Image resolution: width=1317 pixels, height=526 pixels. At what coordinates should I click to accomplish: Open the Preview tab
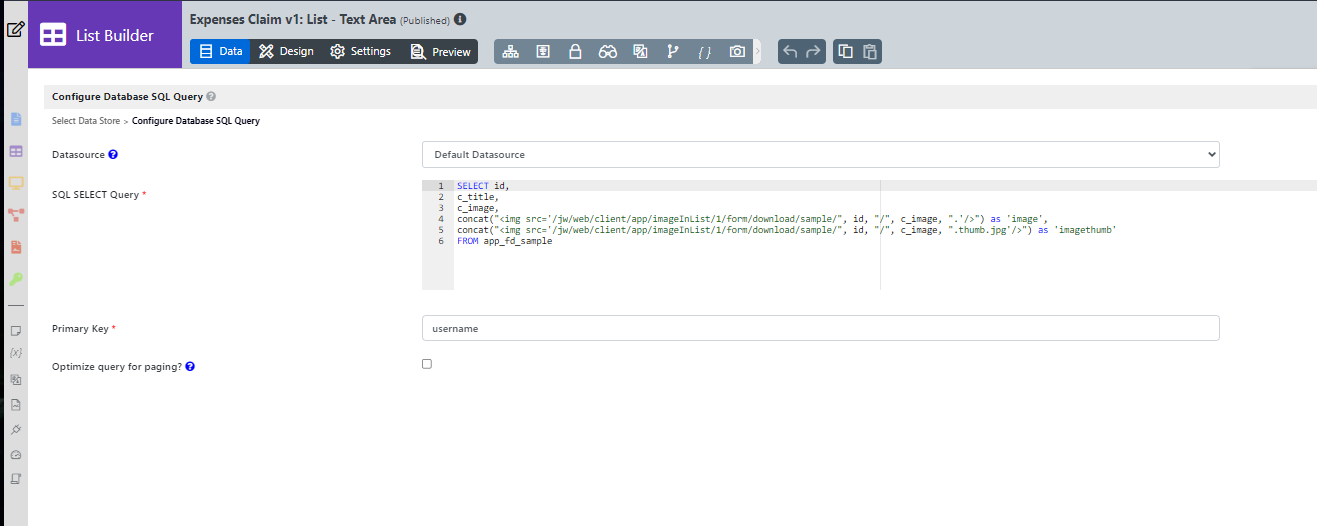pyautogui.click(x=441, y=52)
